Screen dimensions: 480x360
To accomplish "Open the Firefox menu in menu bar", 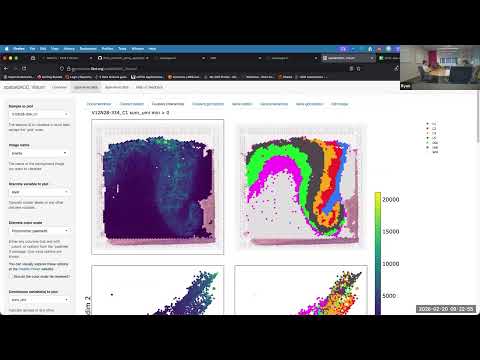I will click(x=19, y=49).
